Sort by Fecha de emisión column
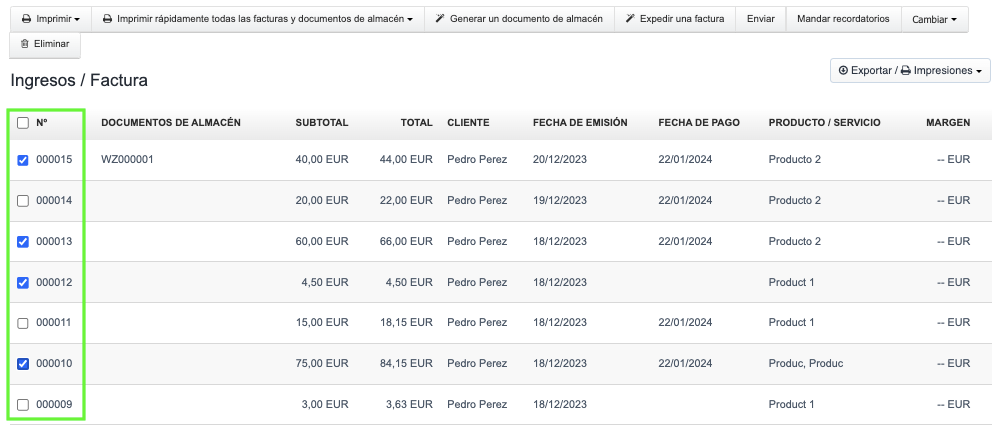Screen dimensions: 992x425 580,123
